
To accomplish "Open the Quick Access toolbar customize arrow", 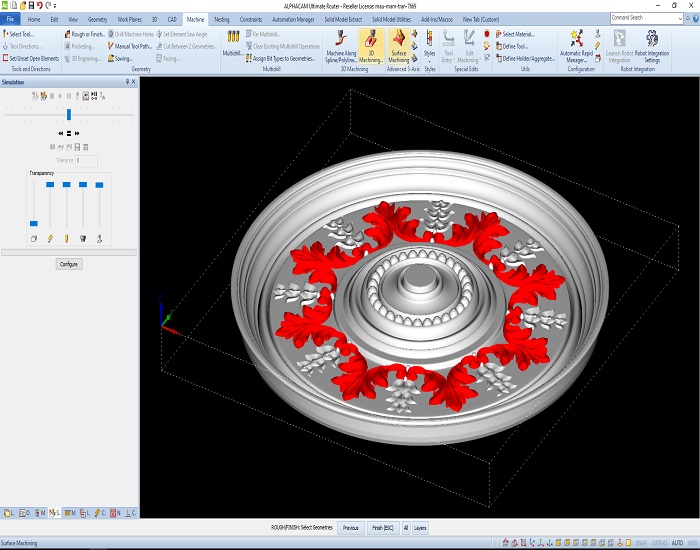I will pos(55,6).
